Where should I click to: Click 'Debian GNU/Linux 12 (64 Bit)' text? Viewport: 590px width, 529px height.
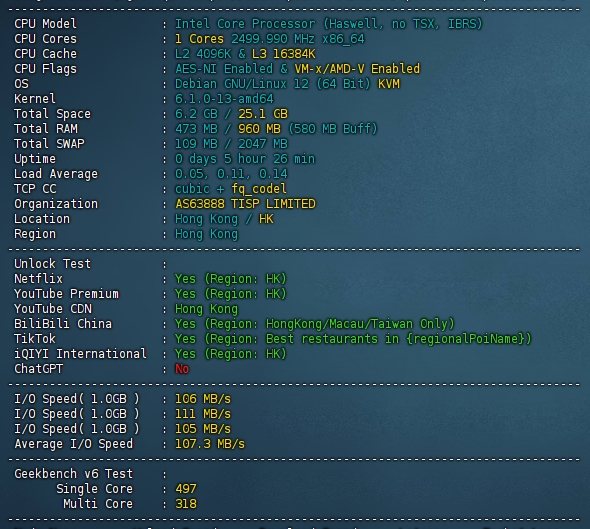pyautogui.click(x=273, y=84)
